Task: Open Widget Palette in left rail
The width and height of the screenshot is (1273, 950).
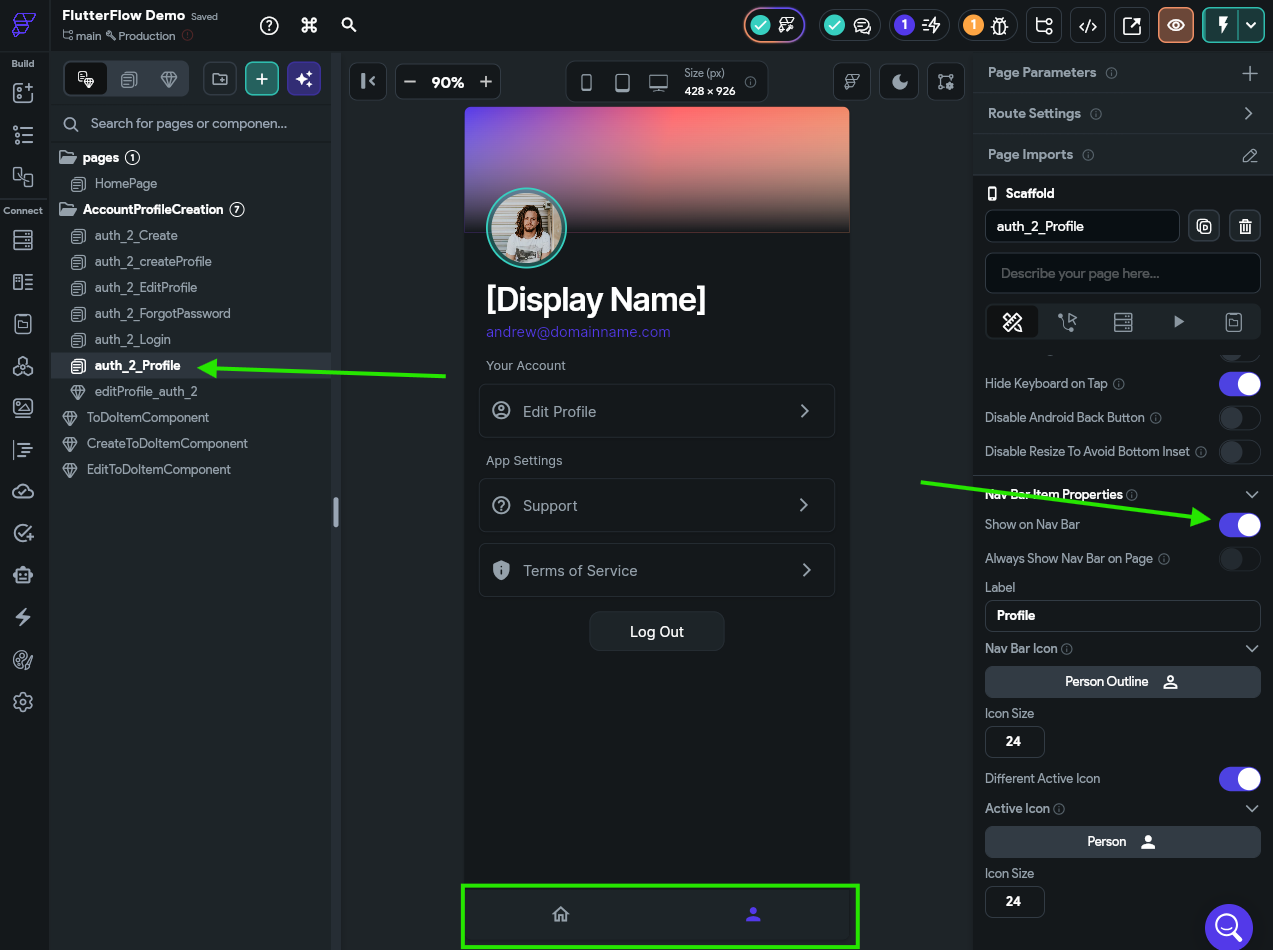Action: [23, 93]
